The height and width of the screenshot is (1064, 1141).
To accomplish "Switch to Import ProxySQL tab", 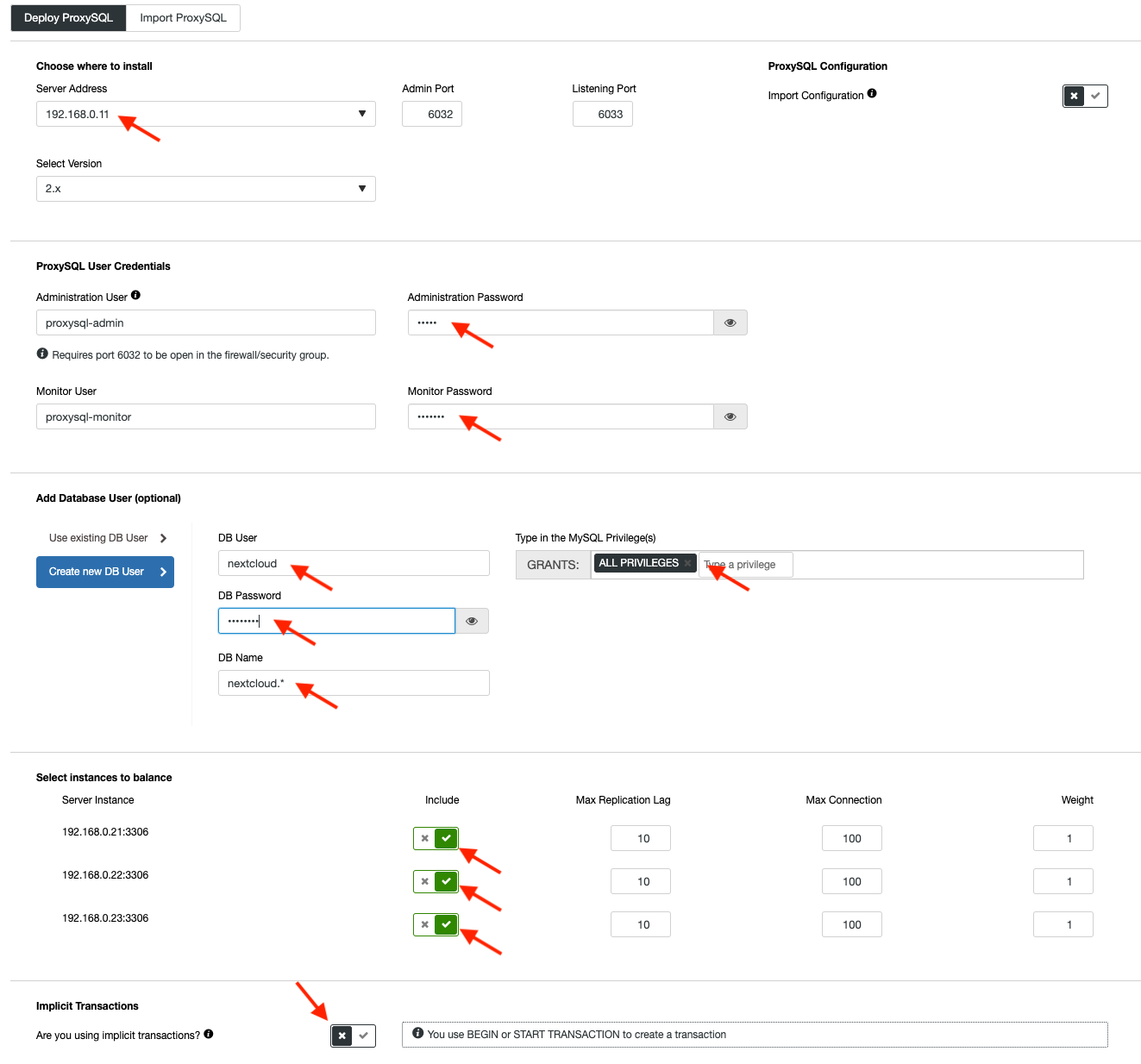I will pos(183,18).
